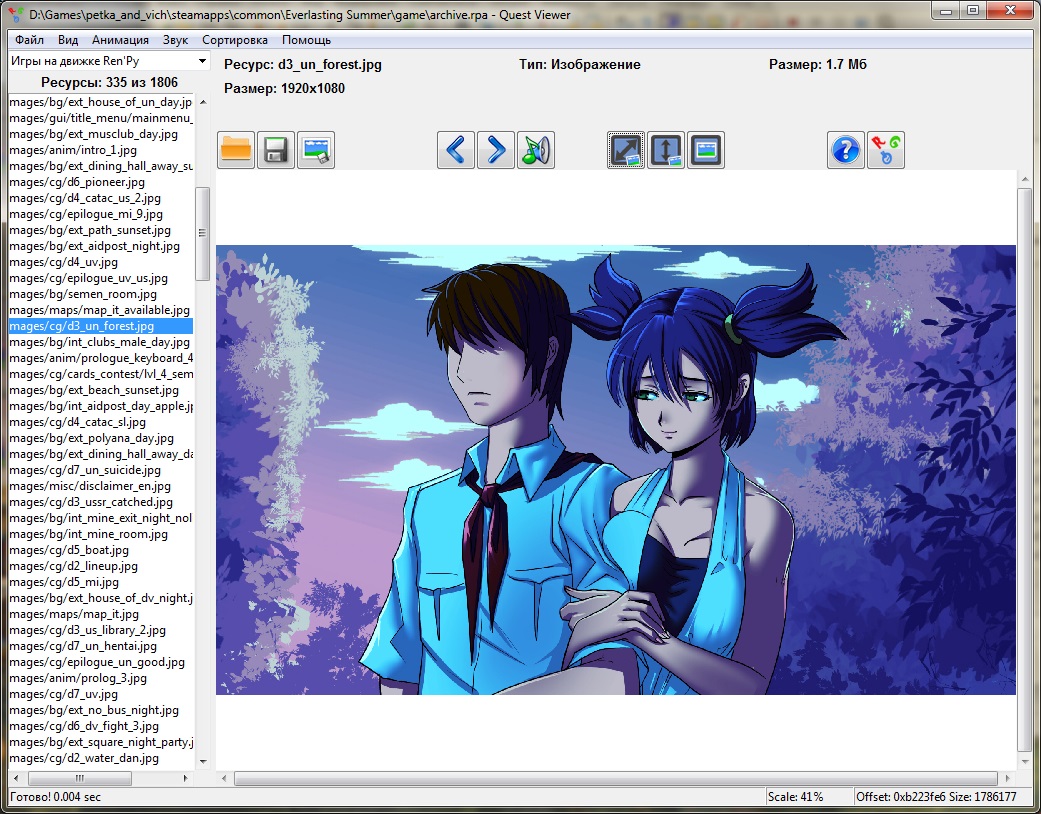Viewport: 1041px width, 814px height.
Task: Open the game engine dropdown 'Игры на движке Ren'Py'
Action: point(108,62)
